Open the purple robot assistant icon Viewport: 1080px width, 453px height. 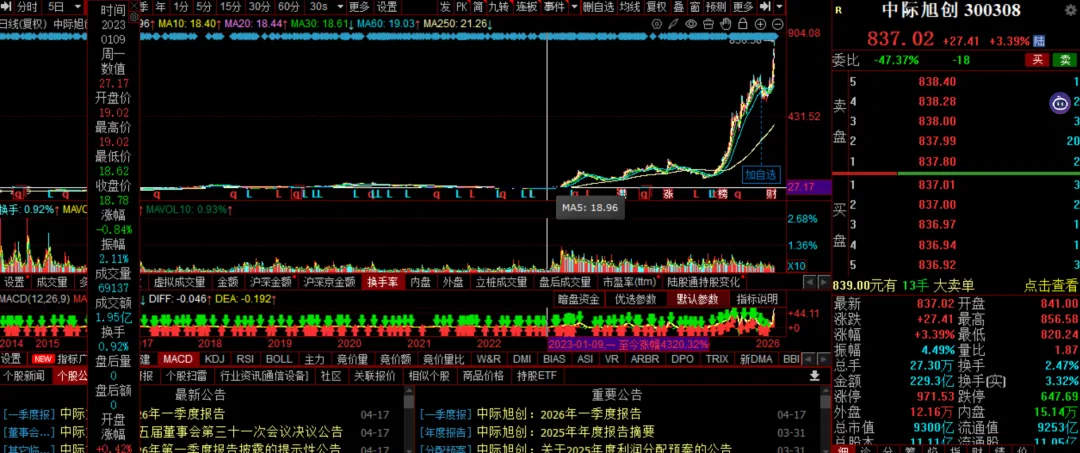(1060, 103)
